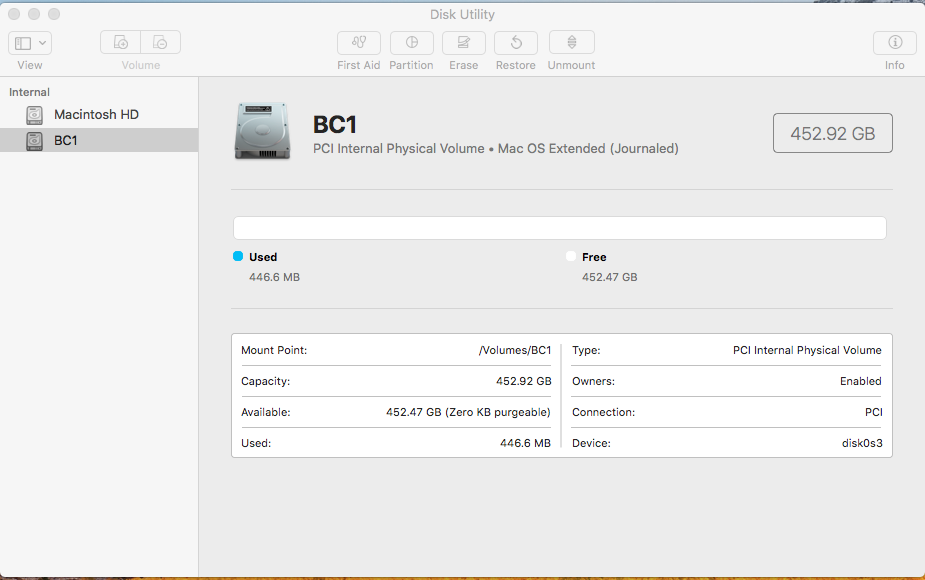
Task: Click the Disk Utility window title
Action: click(x=462, y=14)
